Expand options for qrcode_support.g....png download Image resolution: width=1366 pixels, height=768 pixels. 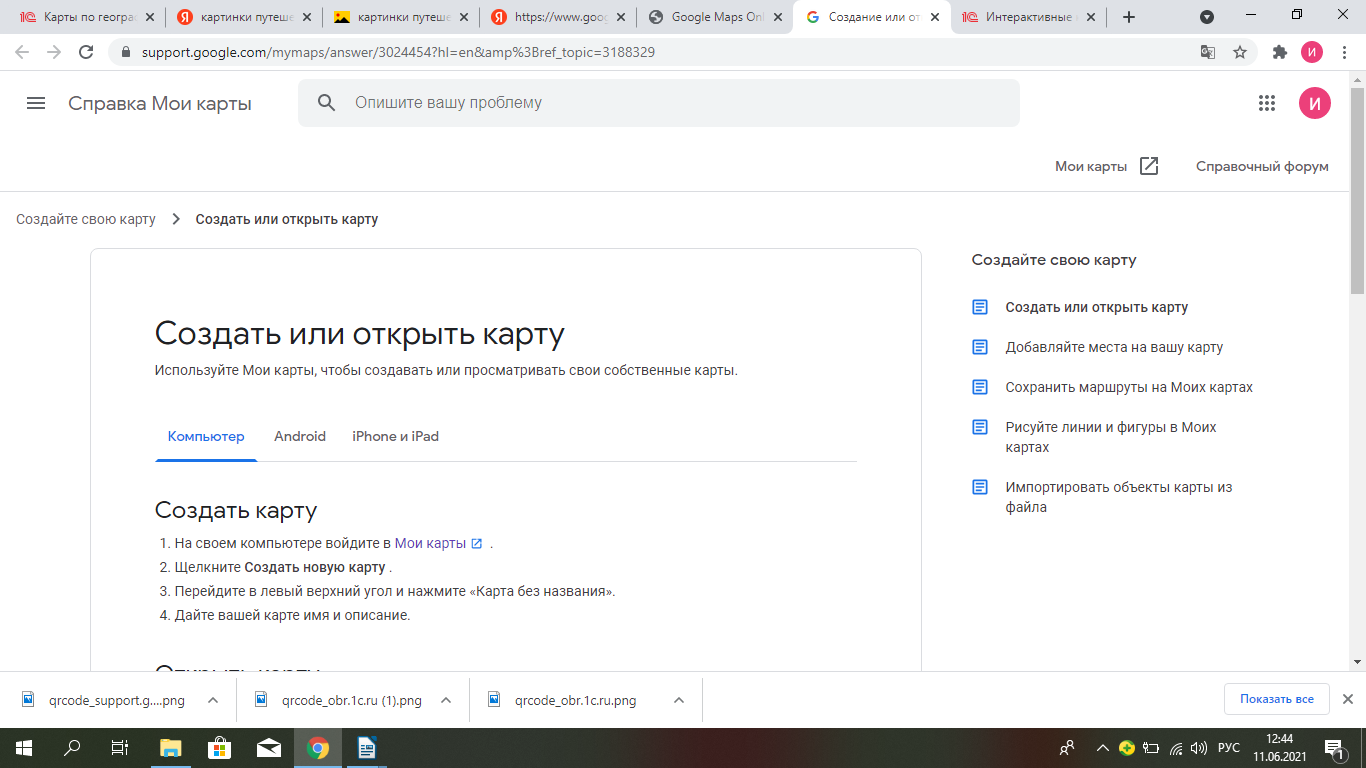coord(213,700)
